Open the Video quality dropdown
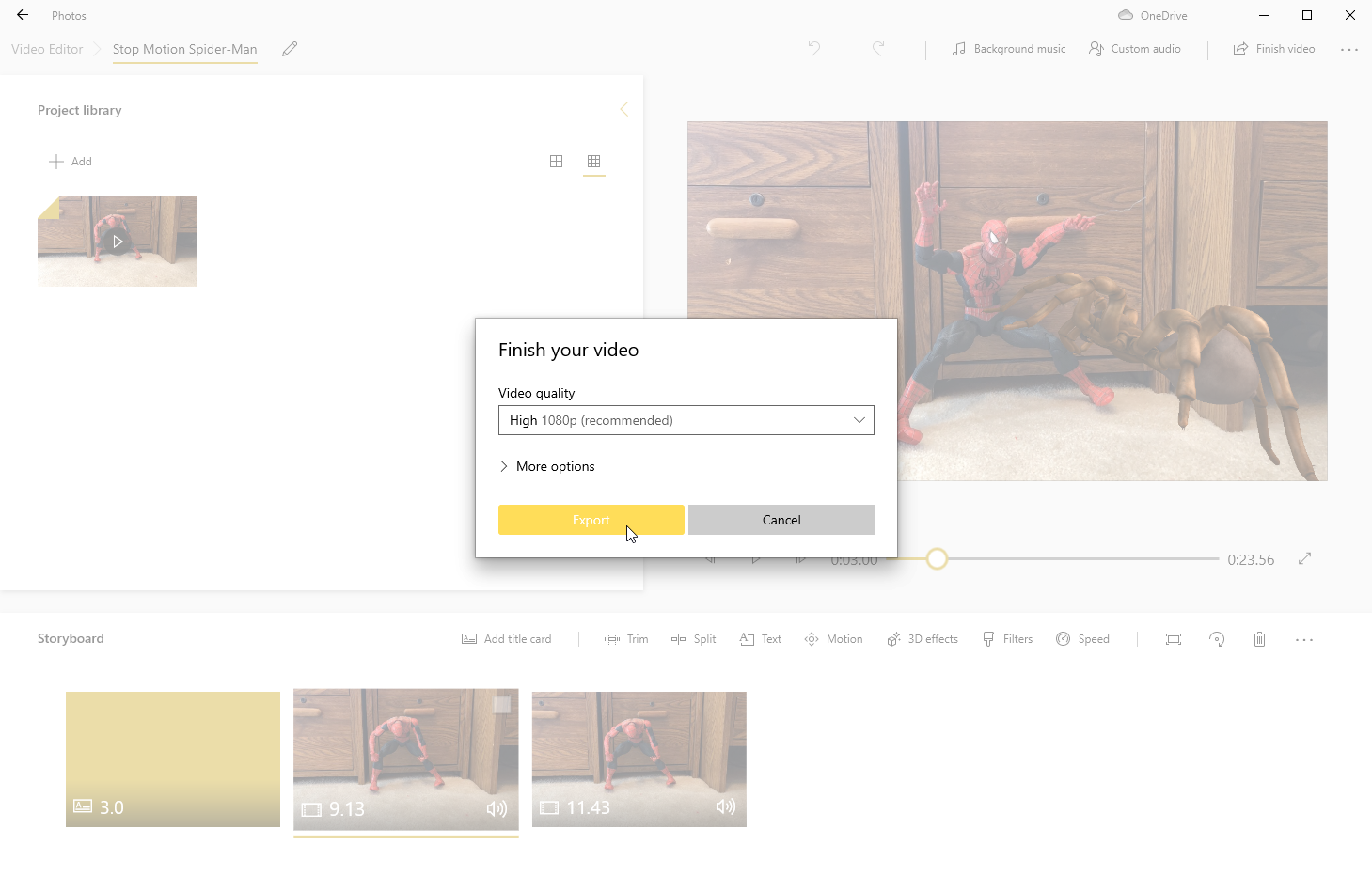The height and width of the screenshot is (876, 1372). click(686, 420)
